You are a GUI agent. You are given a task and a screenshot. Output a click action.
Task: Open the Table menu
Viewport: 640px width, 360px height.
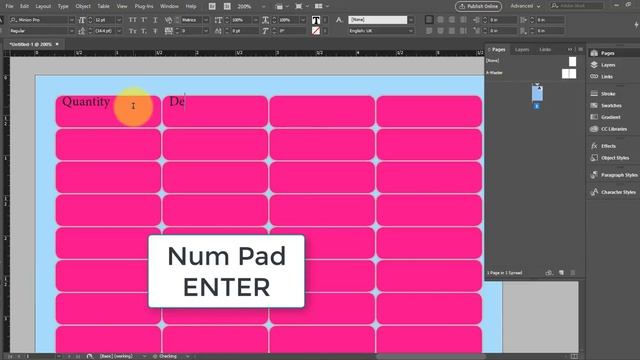[103, 6]
